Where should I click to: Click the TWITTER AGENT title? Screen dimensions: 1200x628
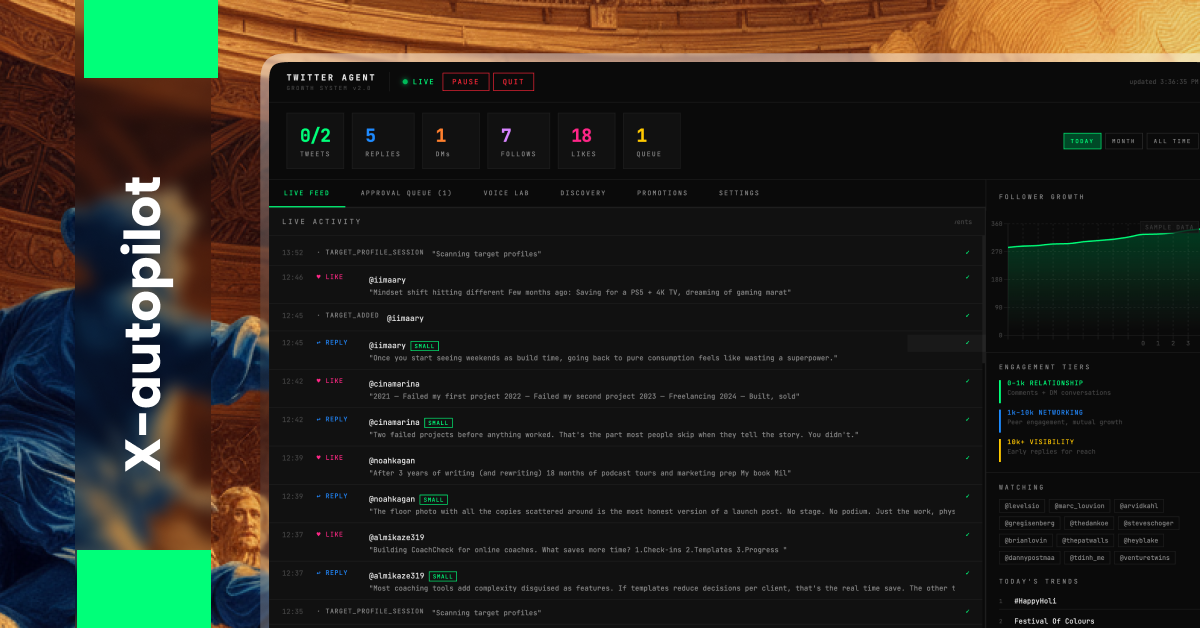pyautogui.click(x=331, y=77)
